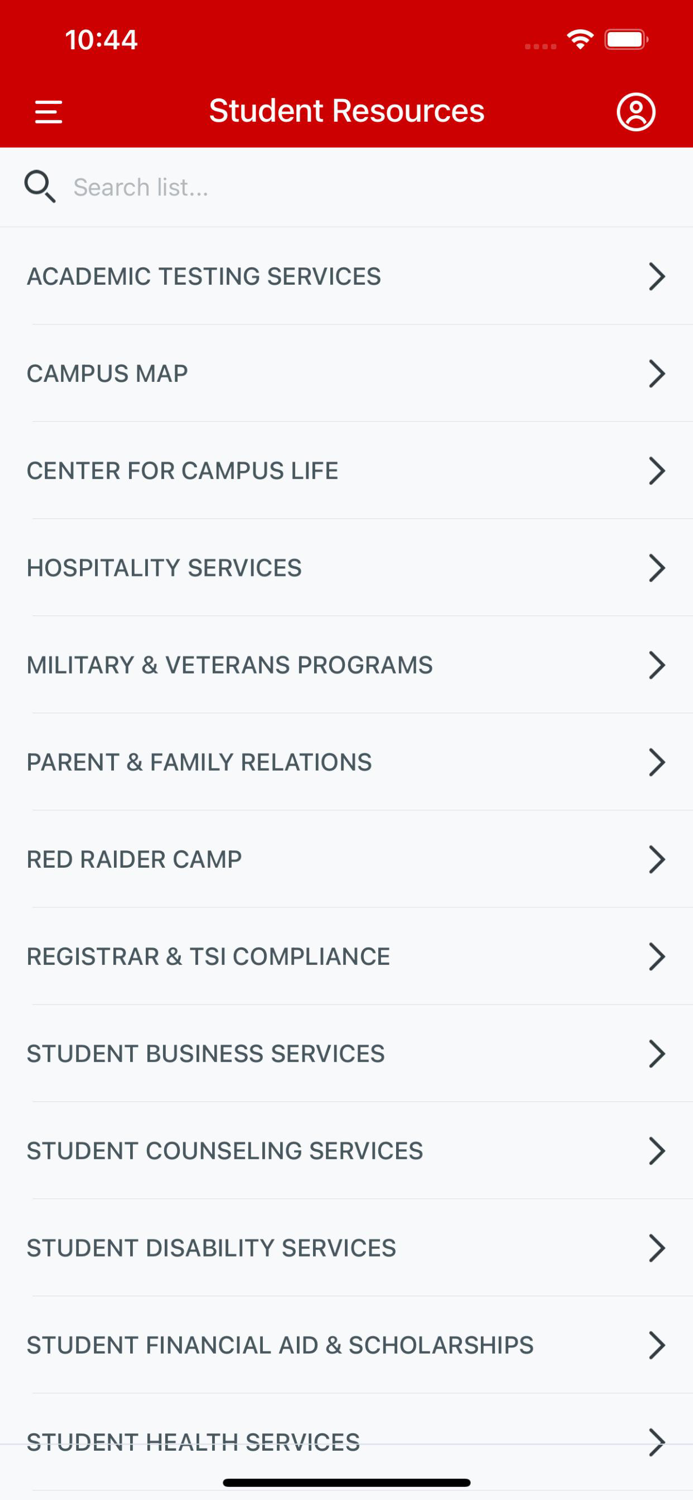
Task: Open Student Financial Aid & Scholarships
Action: click(x=280, y=1345)
